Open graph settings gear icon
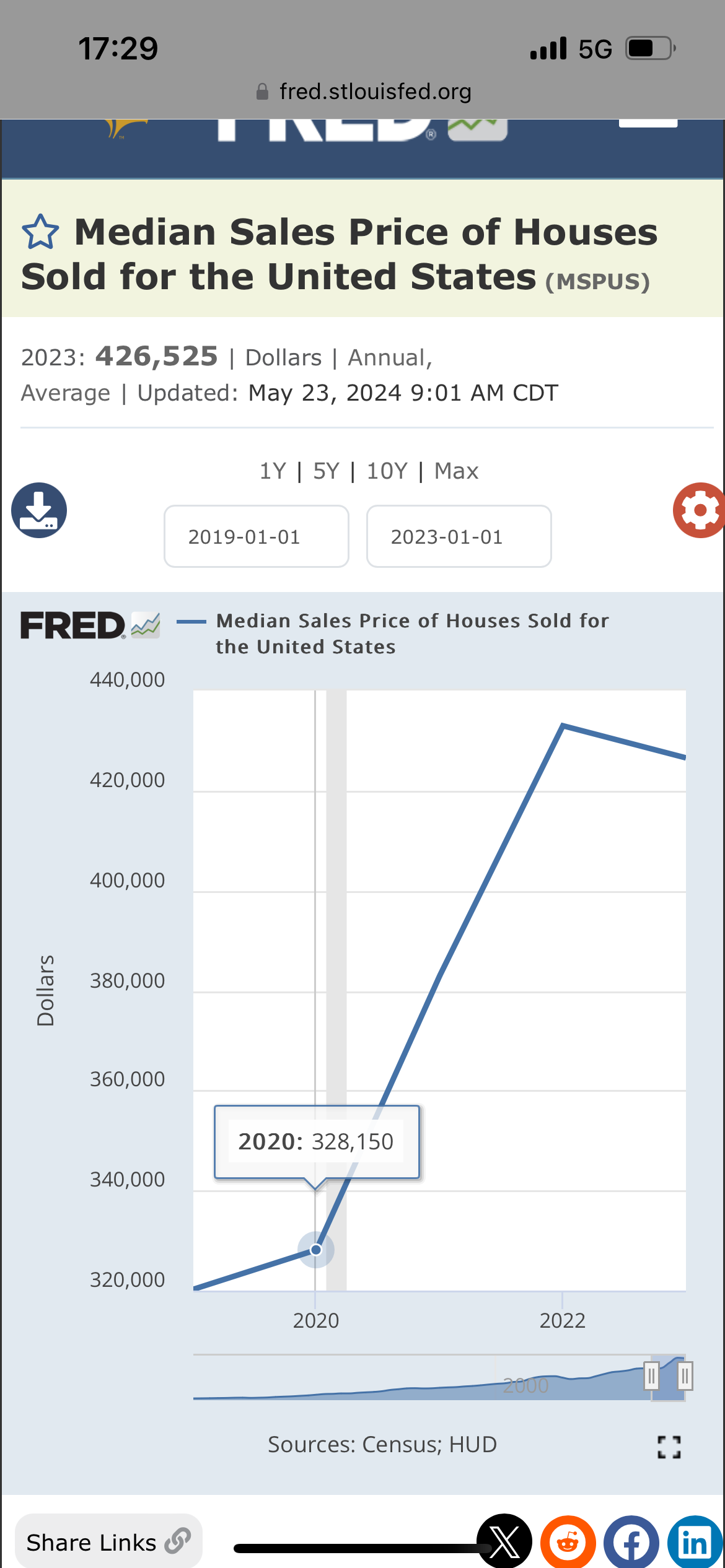This screenshot has height=1568, width=725. point(700,510)
